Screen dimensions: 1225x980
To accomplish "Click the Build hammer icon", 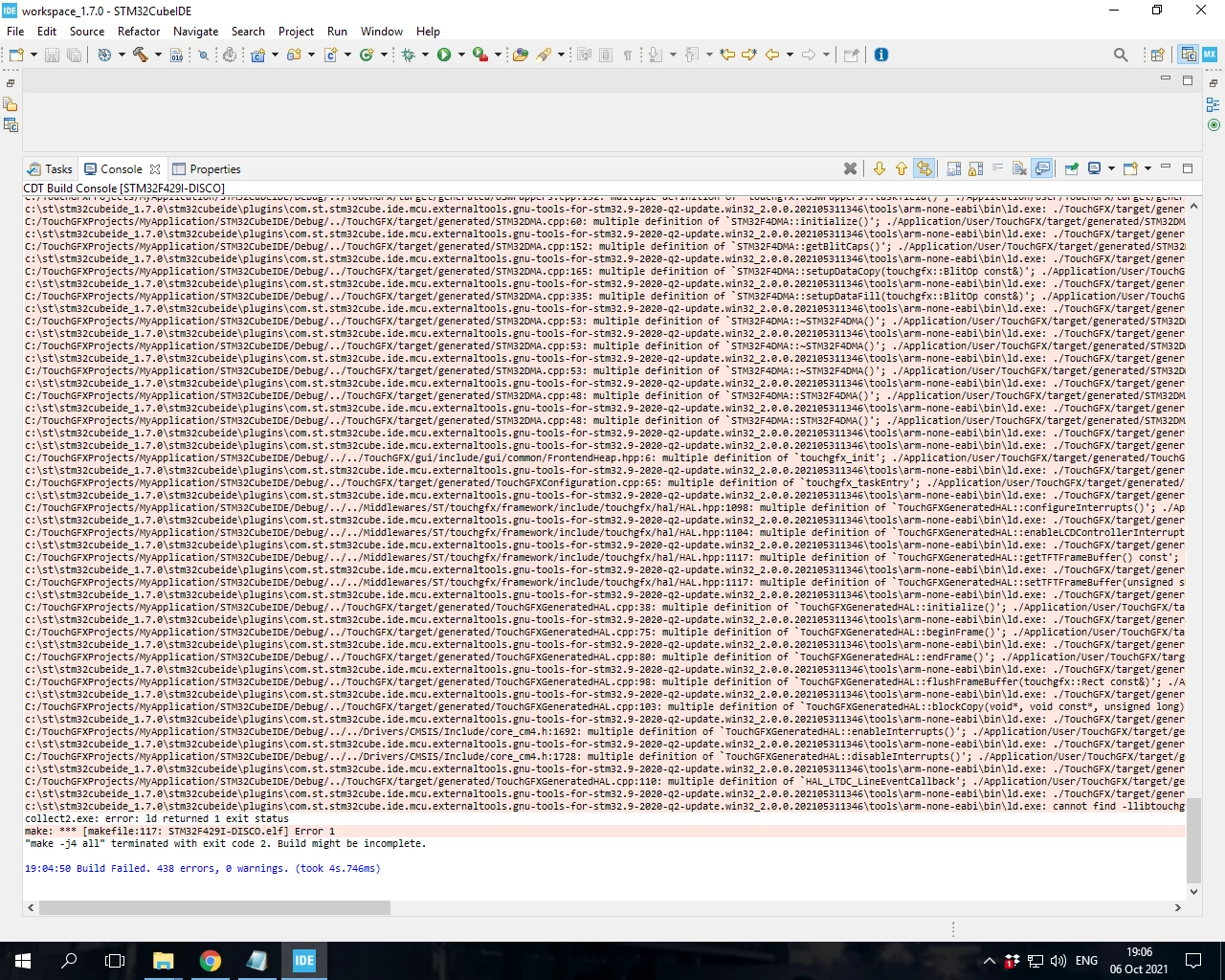I will [x=141, y=55].
